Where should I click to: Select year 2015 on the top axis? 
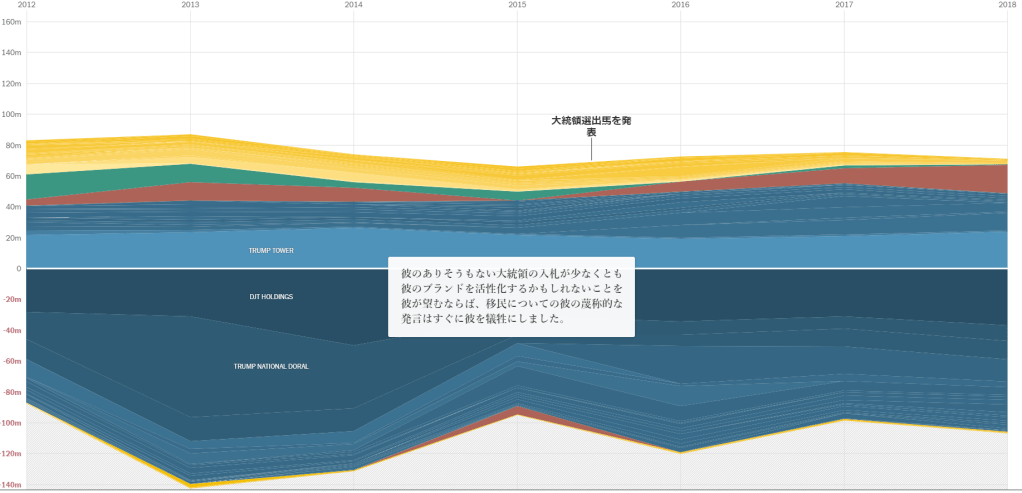517,5
